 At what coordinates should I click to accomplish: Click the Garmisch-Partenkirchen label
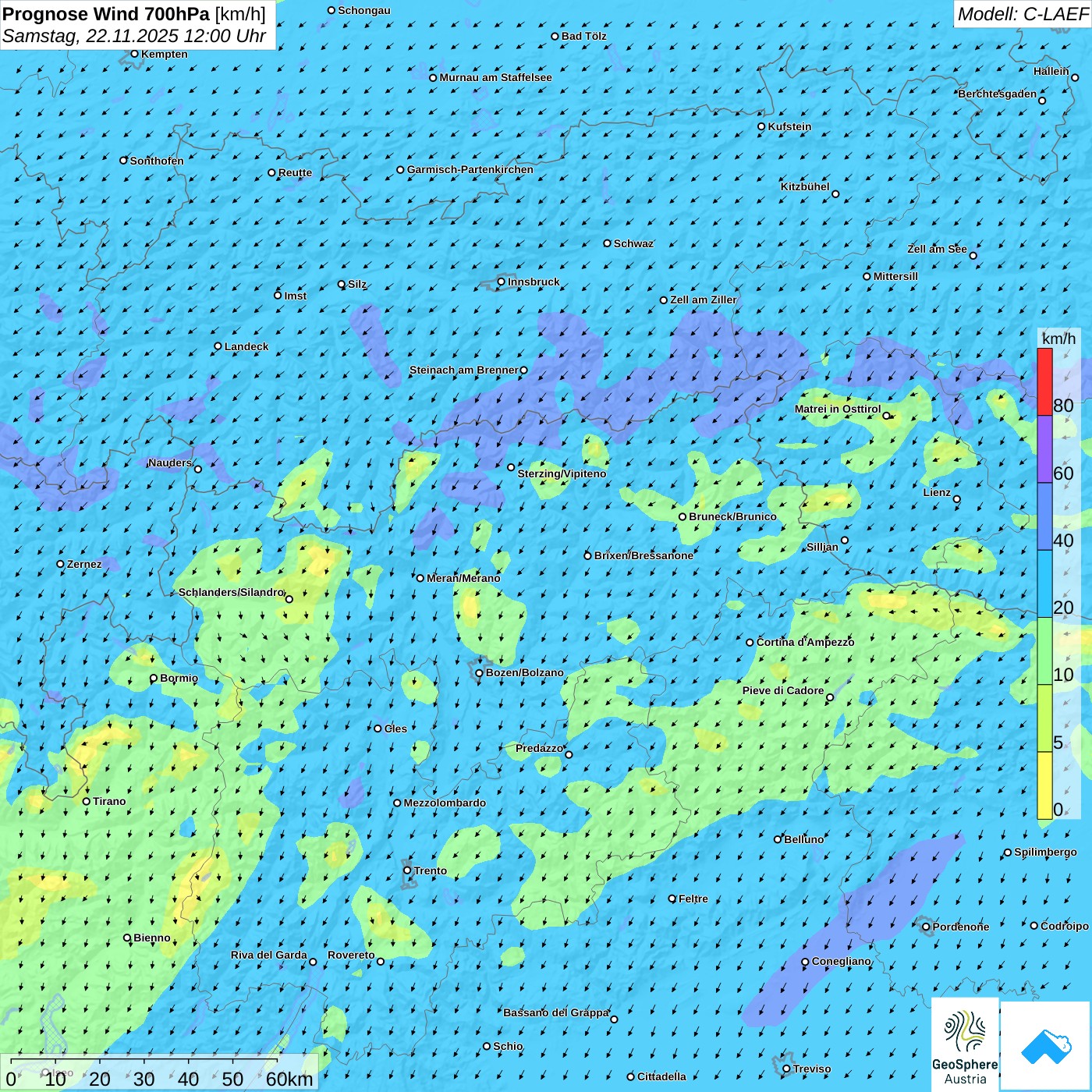tap(470, 169)
